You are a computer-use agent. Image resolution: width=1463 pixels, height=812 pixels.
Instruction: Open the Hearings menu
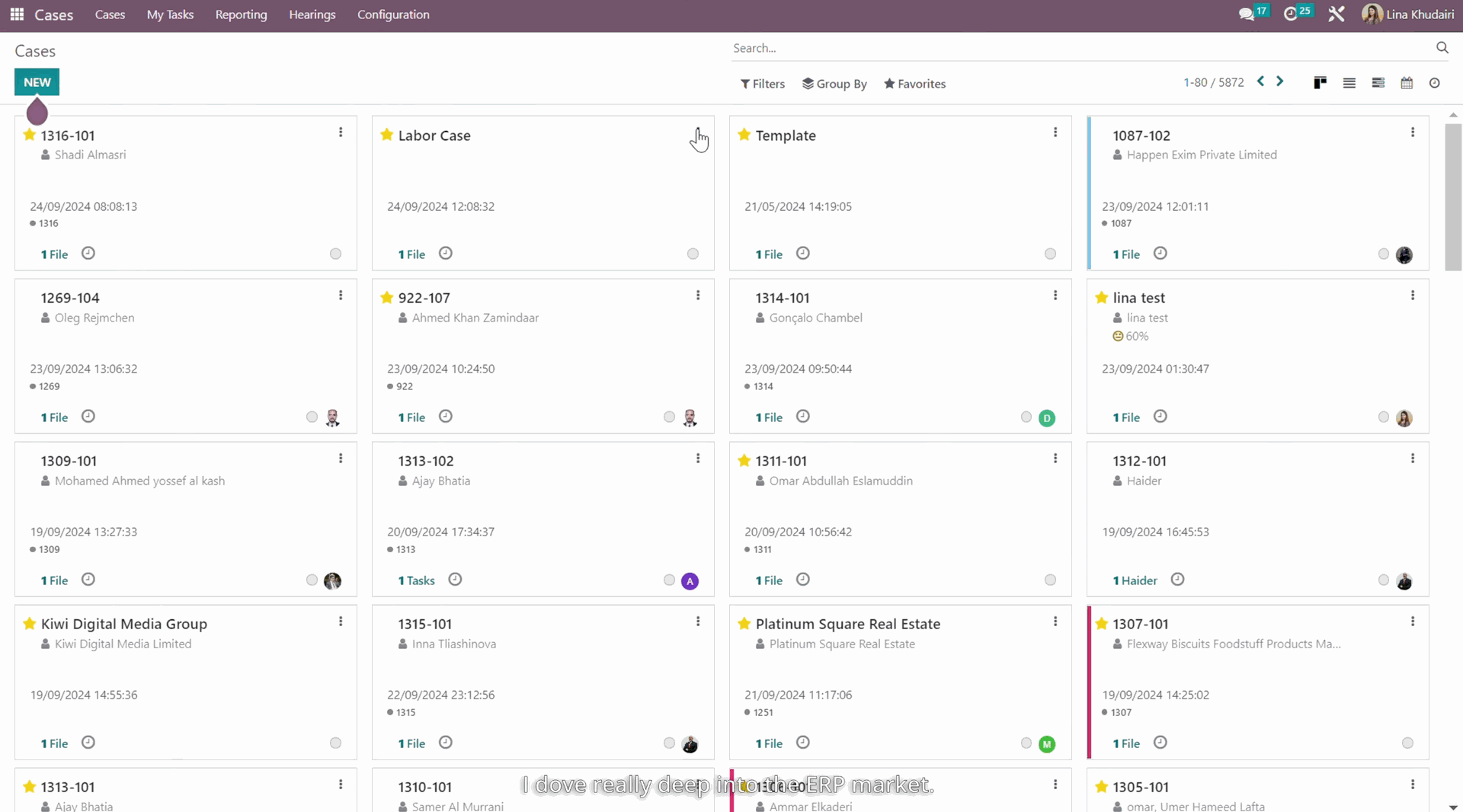pyautogui.click(x=312, y=14)
